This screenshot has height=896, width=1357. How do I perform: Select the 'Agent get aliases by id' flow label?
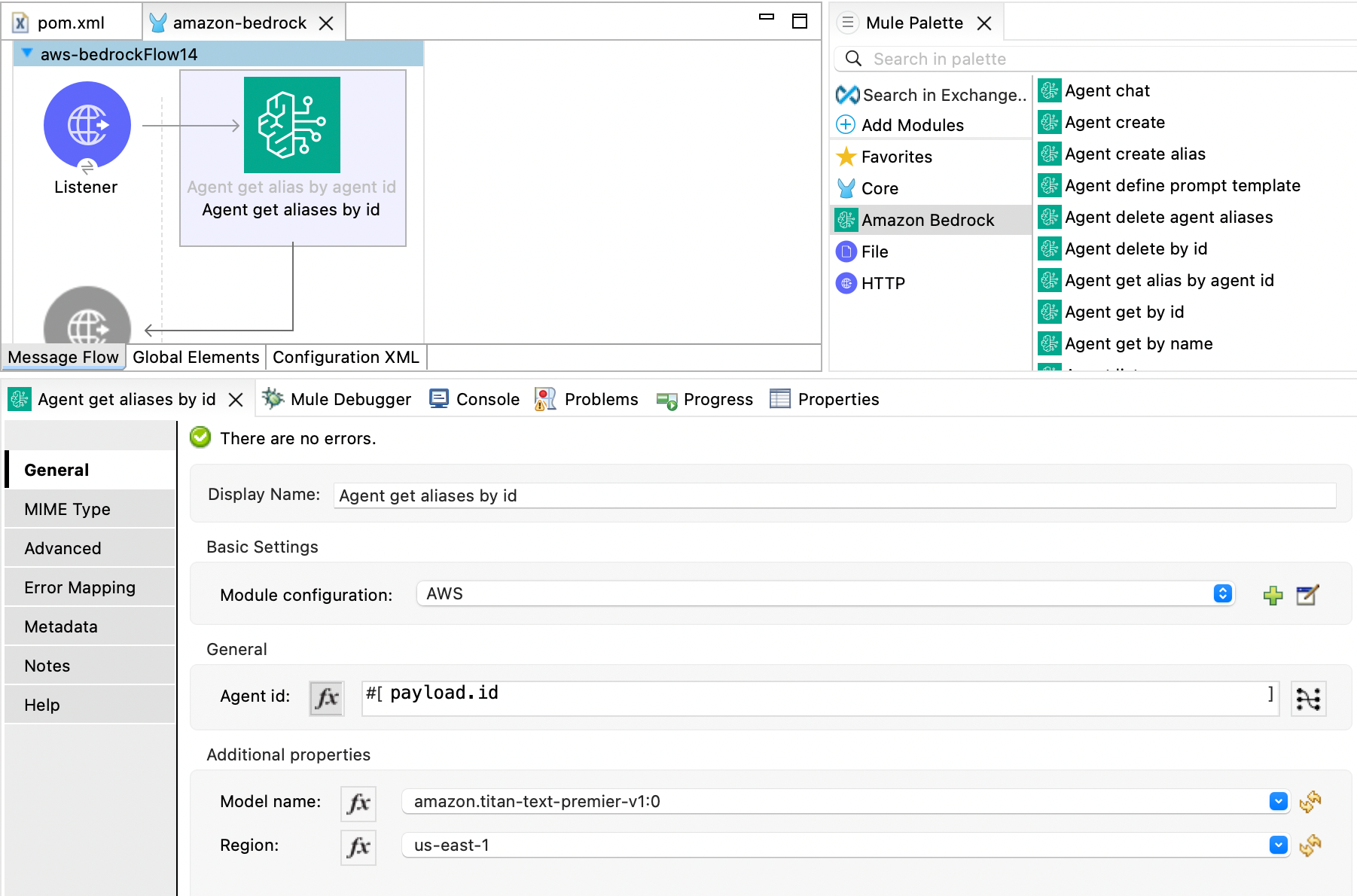(291, 209)
